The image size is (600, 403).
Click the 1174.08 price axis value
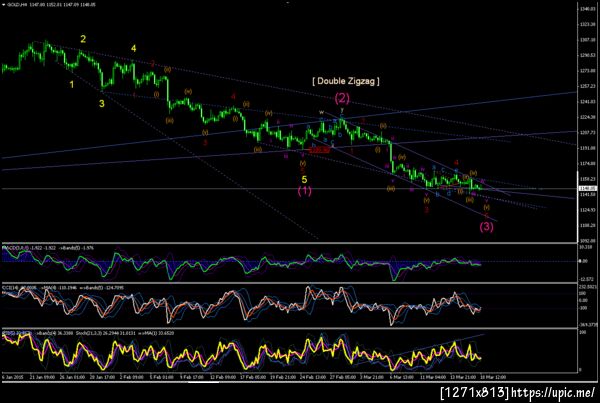pos(587,163)
